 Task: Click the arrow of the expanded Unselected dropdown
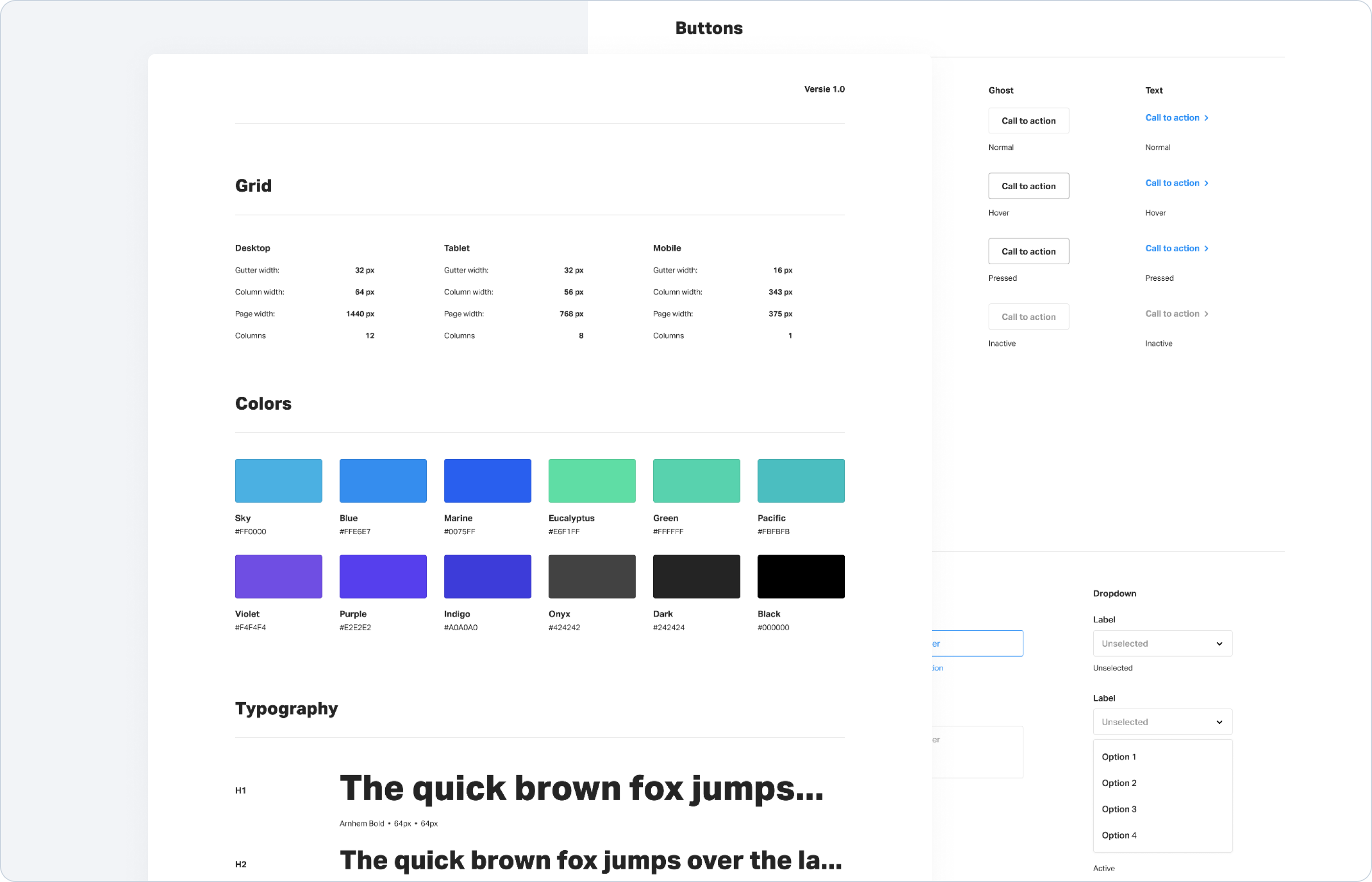pos(1219,723)
